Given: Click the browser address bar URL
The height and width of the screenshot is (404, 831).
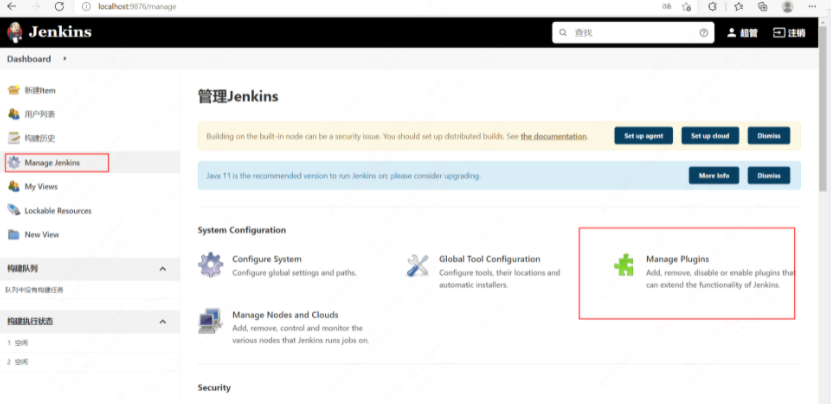Looking at the screenshot, I should [x=137, y=6].
